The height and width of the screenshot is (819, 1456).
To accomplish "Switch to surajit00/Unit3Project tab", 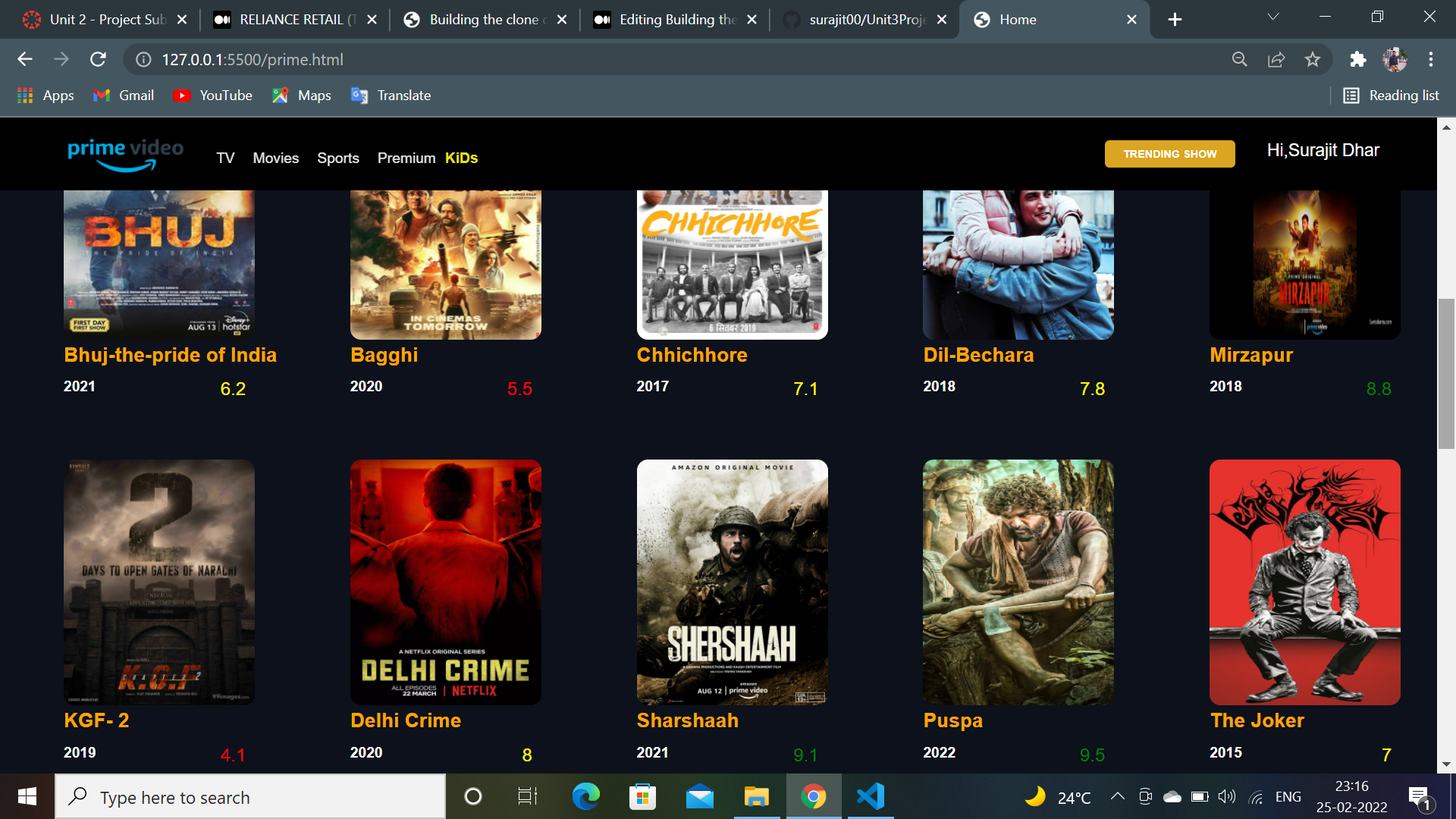I will (x=864, y=20).
